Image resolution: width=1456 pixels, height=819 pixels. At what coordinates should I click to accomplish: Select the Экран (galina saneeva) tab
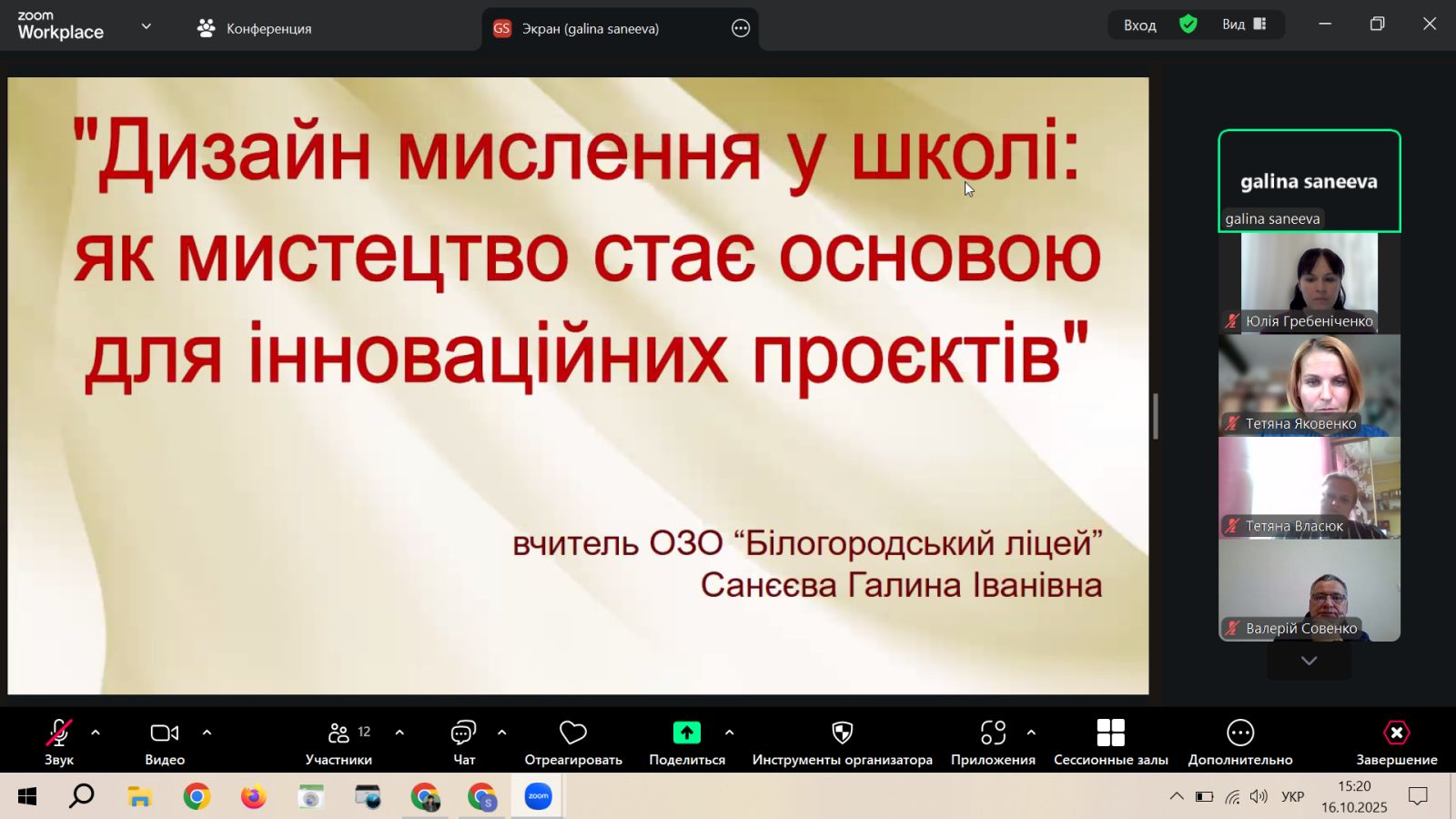[590, 28]
